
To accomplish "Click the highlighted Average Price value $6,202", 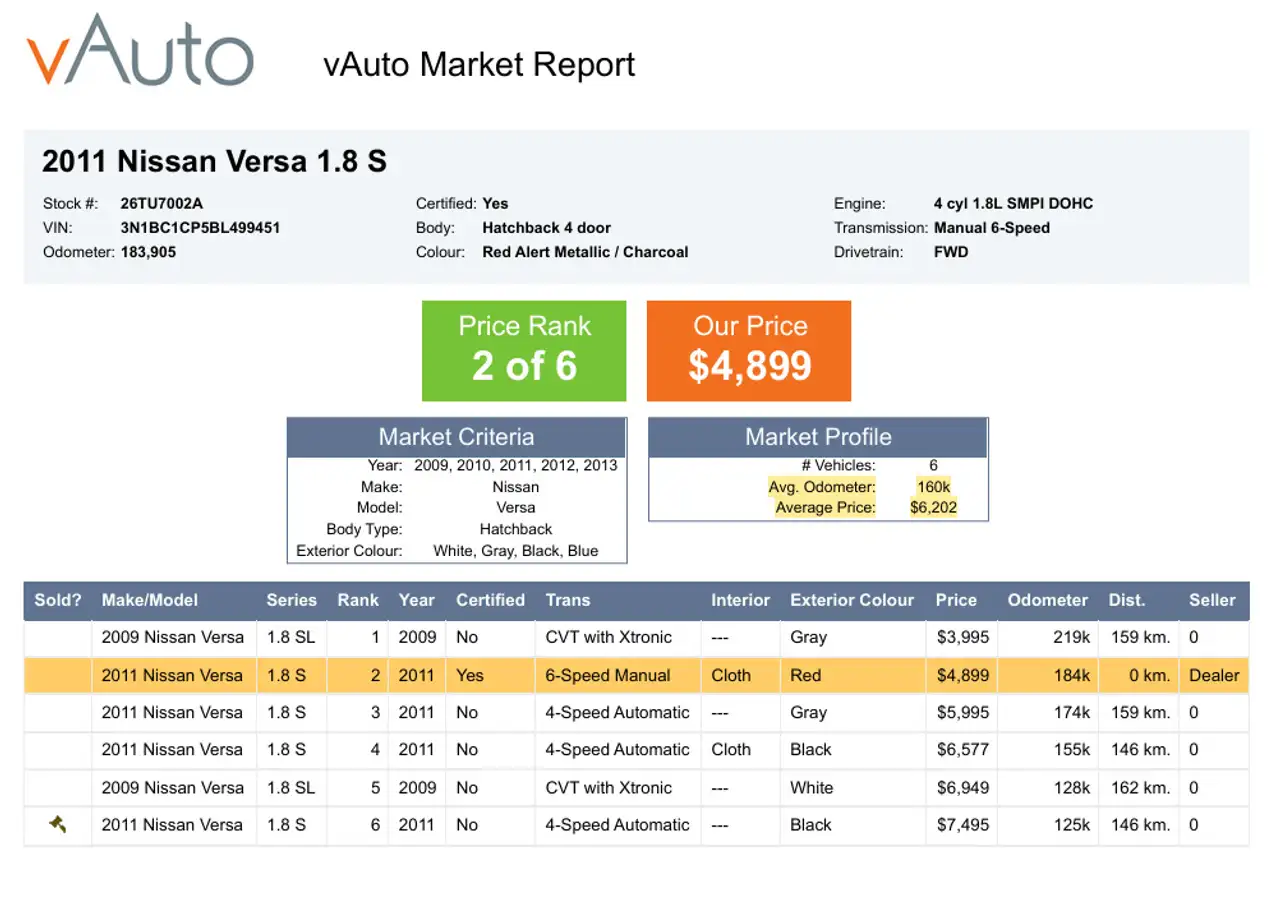I will coord(933,507).
